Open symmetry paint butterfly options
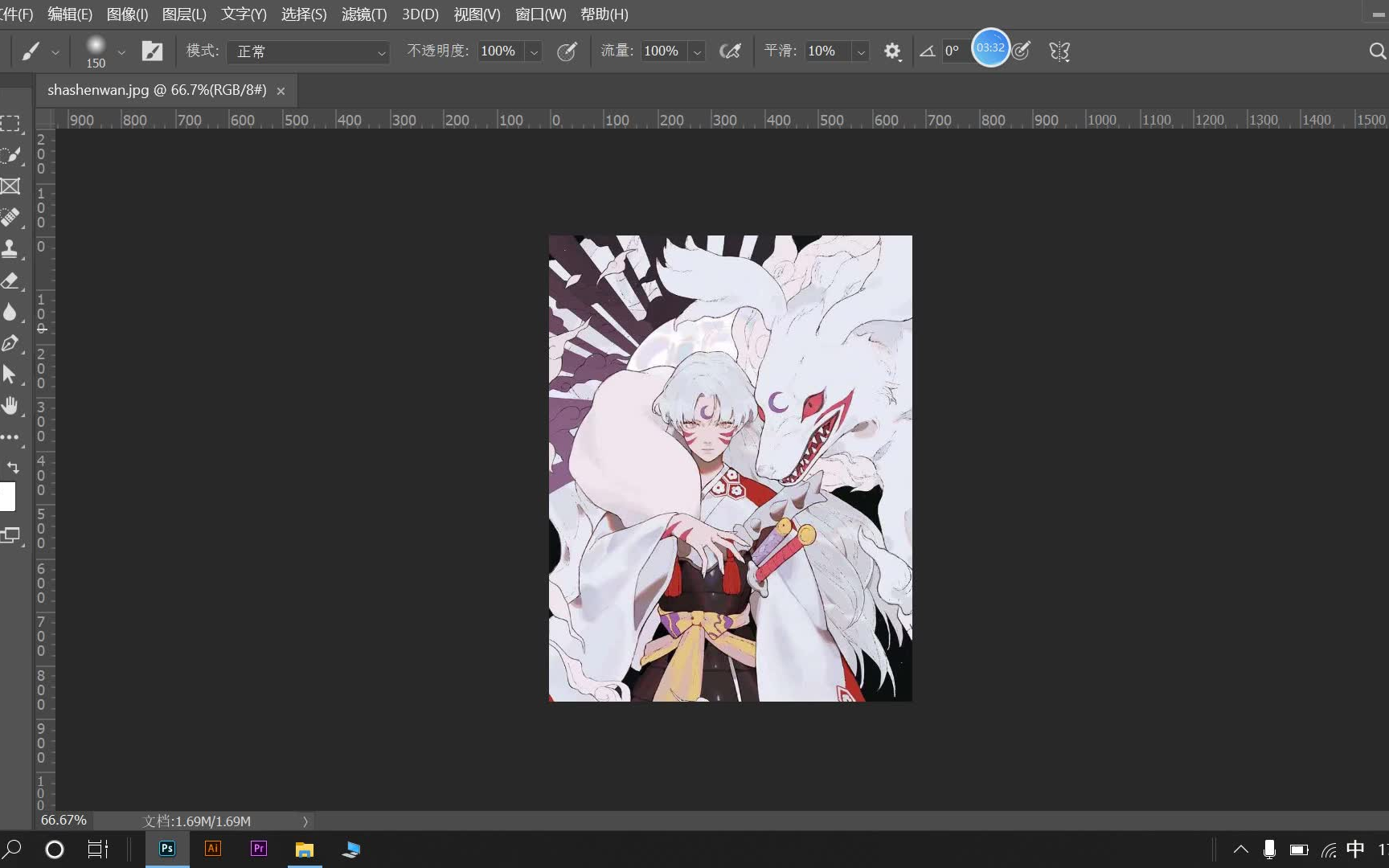The height and width of the screenshot is (868, 1389). click(x=1059, y=51)
